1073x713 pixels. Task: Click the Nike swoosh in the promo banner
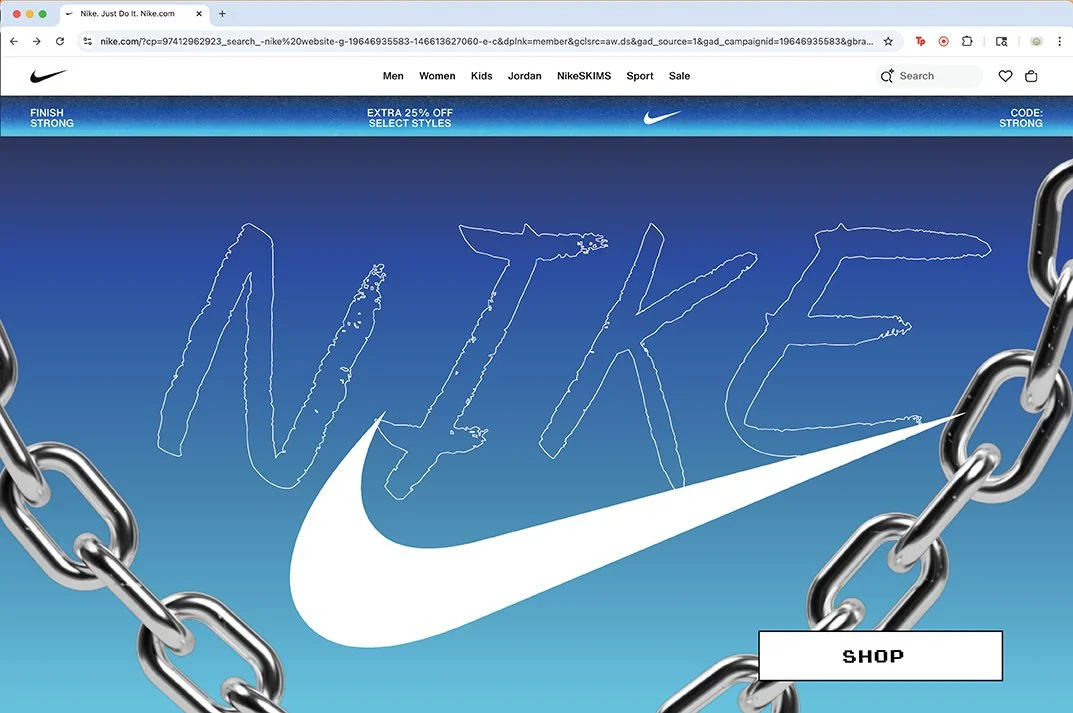(x=661, y=117)
